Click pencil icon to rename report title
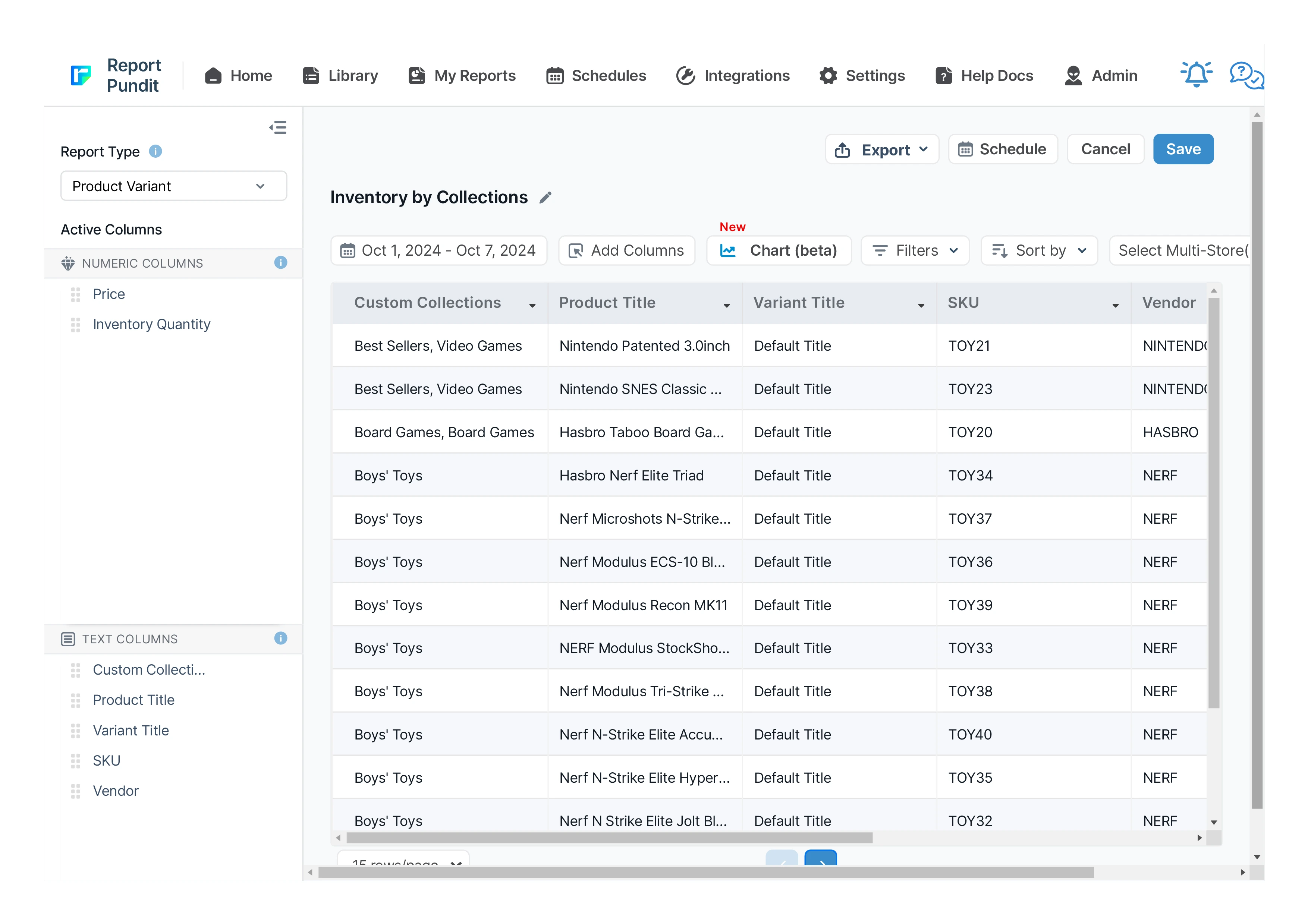Screen dimensions: 1308x924 tap(545, 198)
